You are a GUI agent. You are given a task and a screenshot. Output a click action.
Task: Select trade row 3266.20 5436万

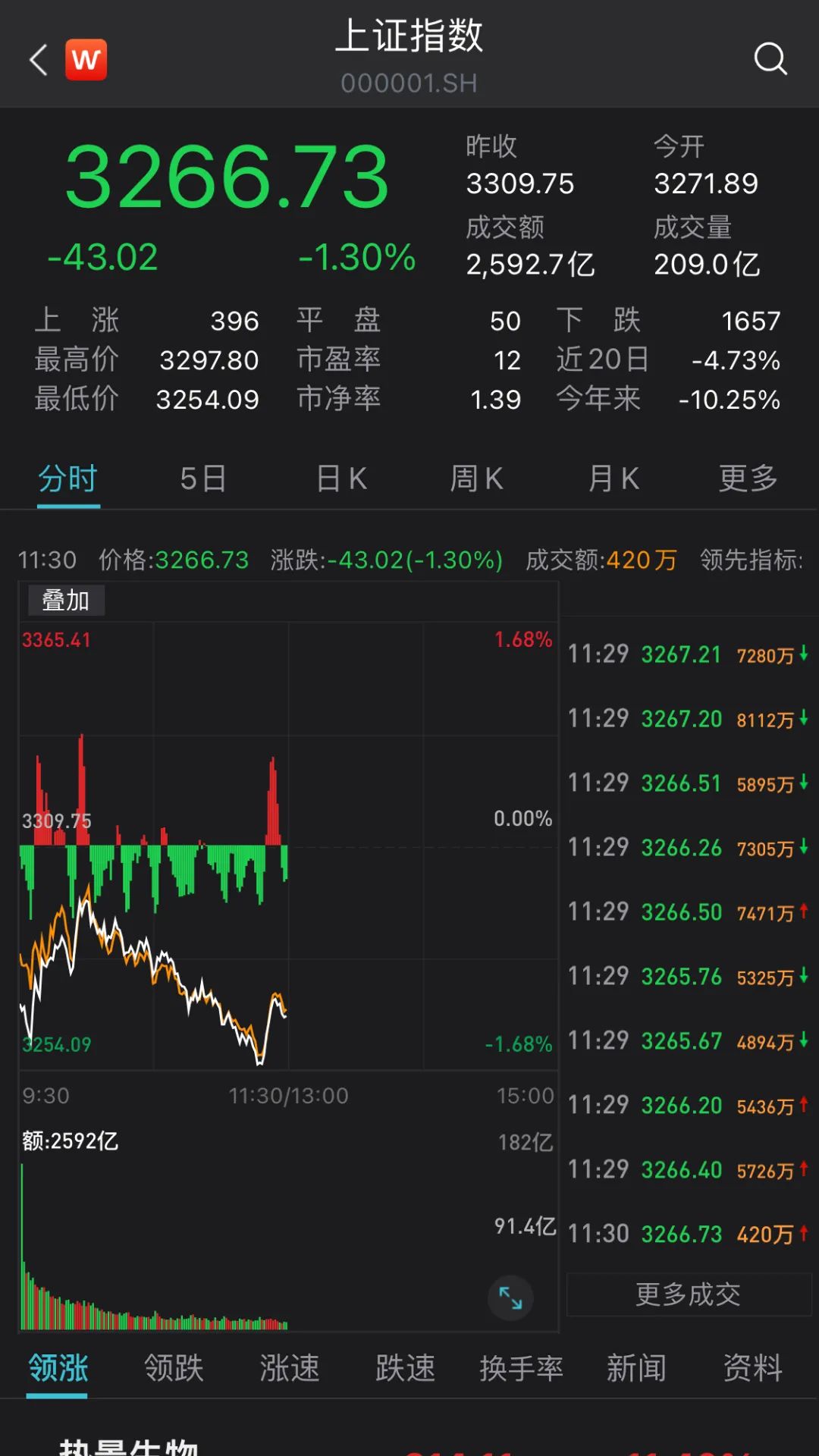(x=689, y=1106)
